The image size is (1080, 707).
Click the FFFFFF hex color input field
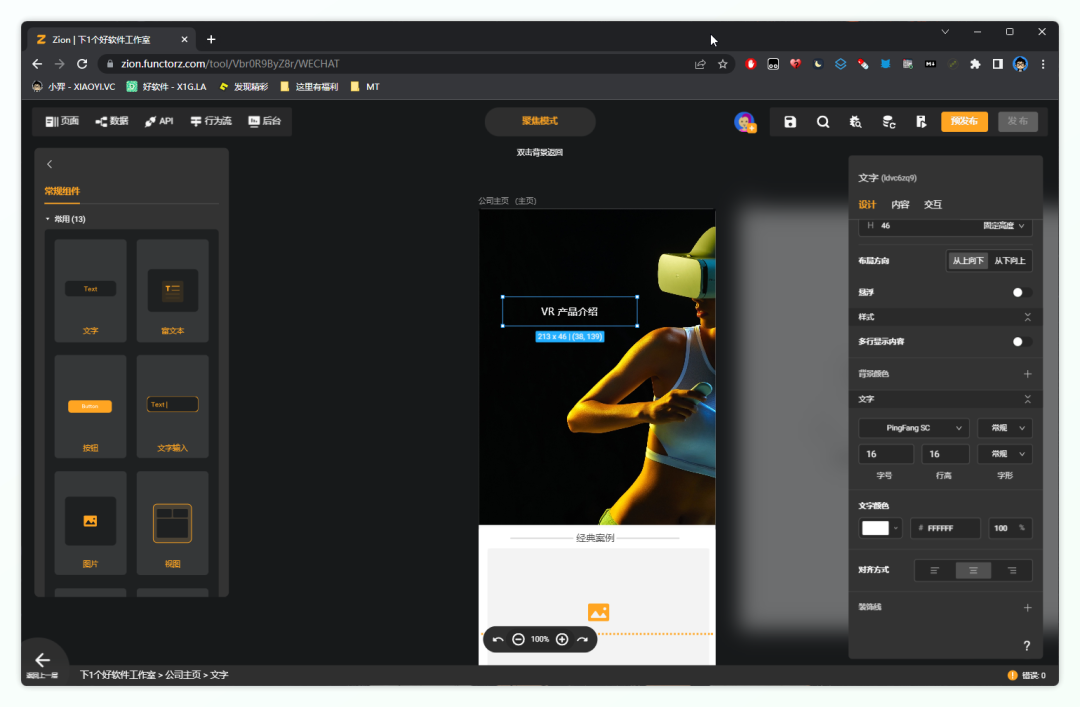[950, 528]
